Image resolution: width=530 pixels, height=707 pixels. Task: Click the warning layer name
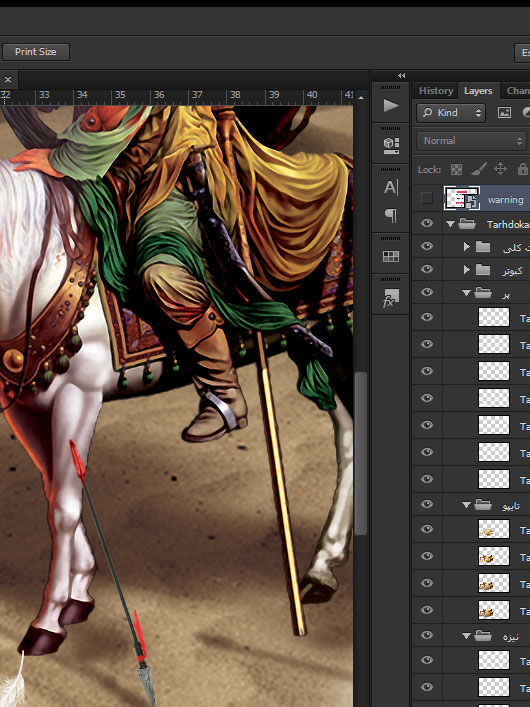pyautogui.click(x=505, y=199)
